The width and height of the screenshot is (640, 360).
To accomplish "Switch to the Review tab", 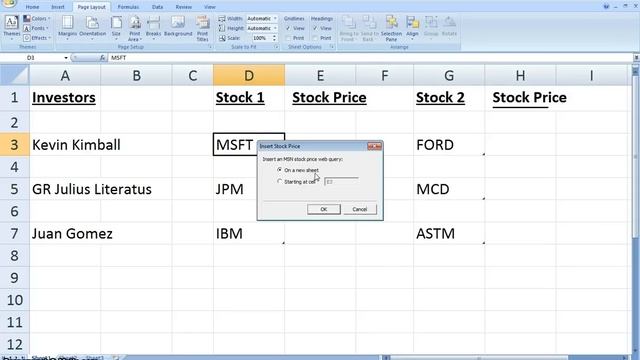I will 184,7.
